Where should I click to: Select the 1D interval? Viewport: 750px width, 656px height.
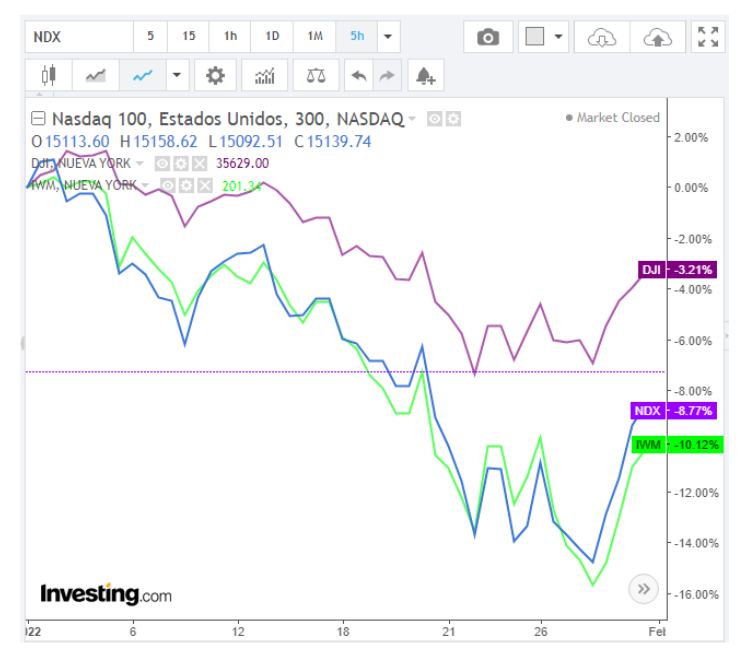(272, 37)
